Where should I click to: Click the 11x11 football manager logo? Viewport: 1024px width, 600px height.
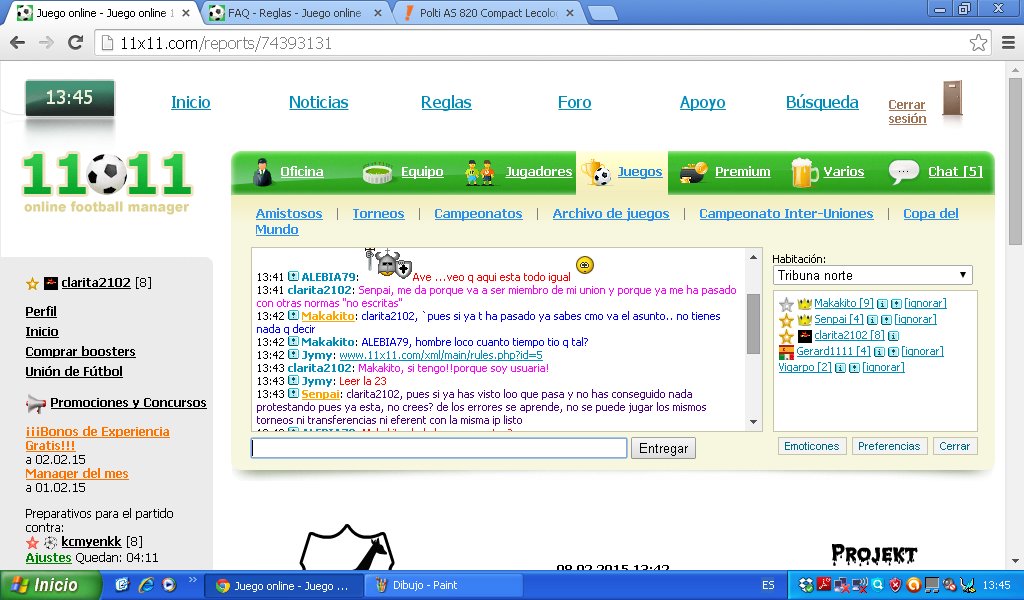(107, 180)
